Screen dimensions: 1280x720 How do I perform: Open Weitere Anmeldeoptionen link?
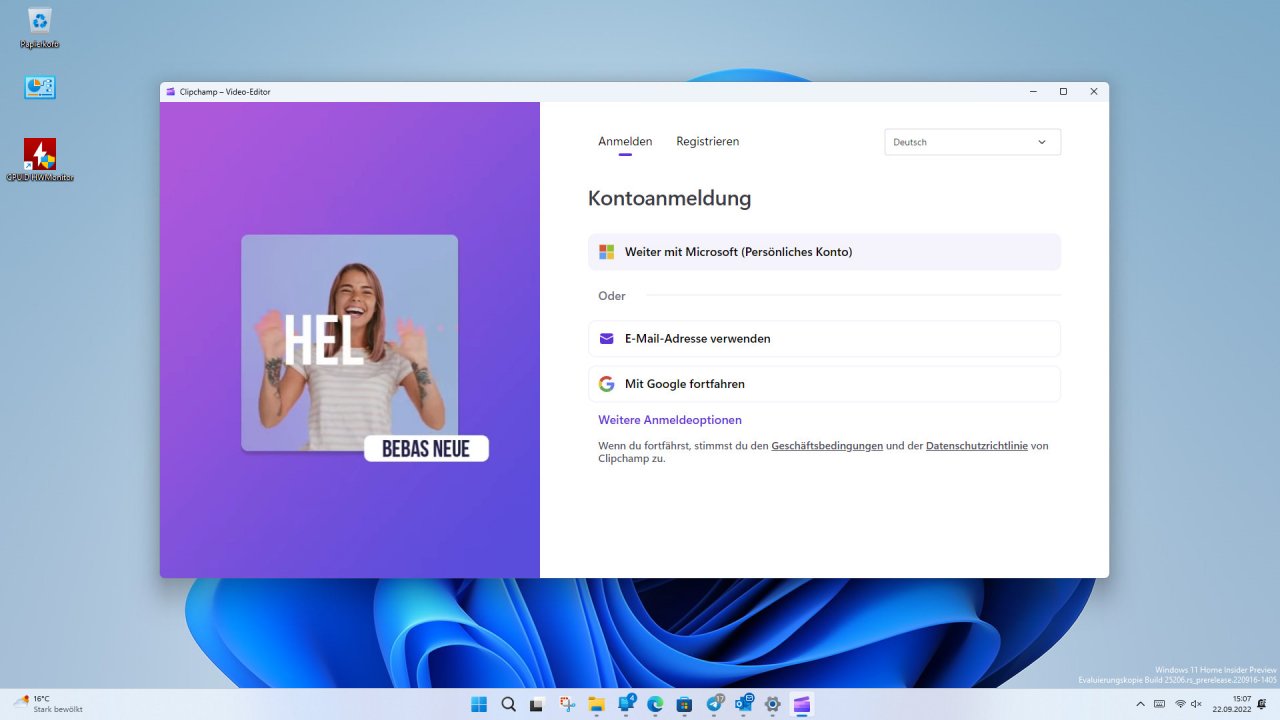[670, 420]
